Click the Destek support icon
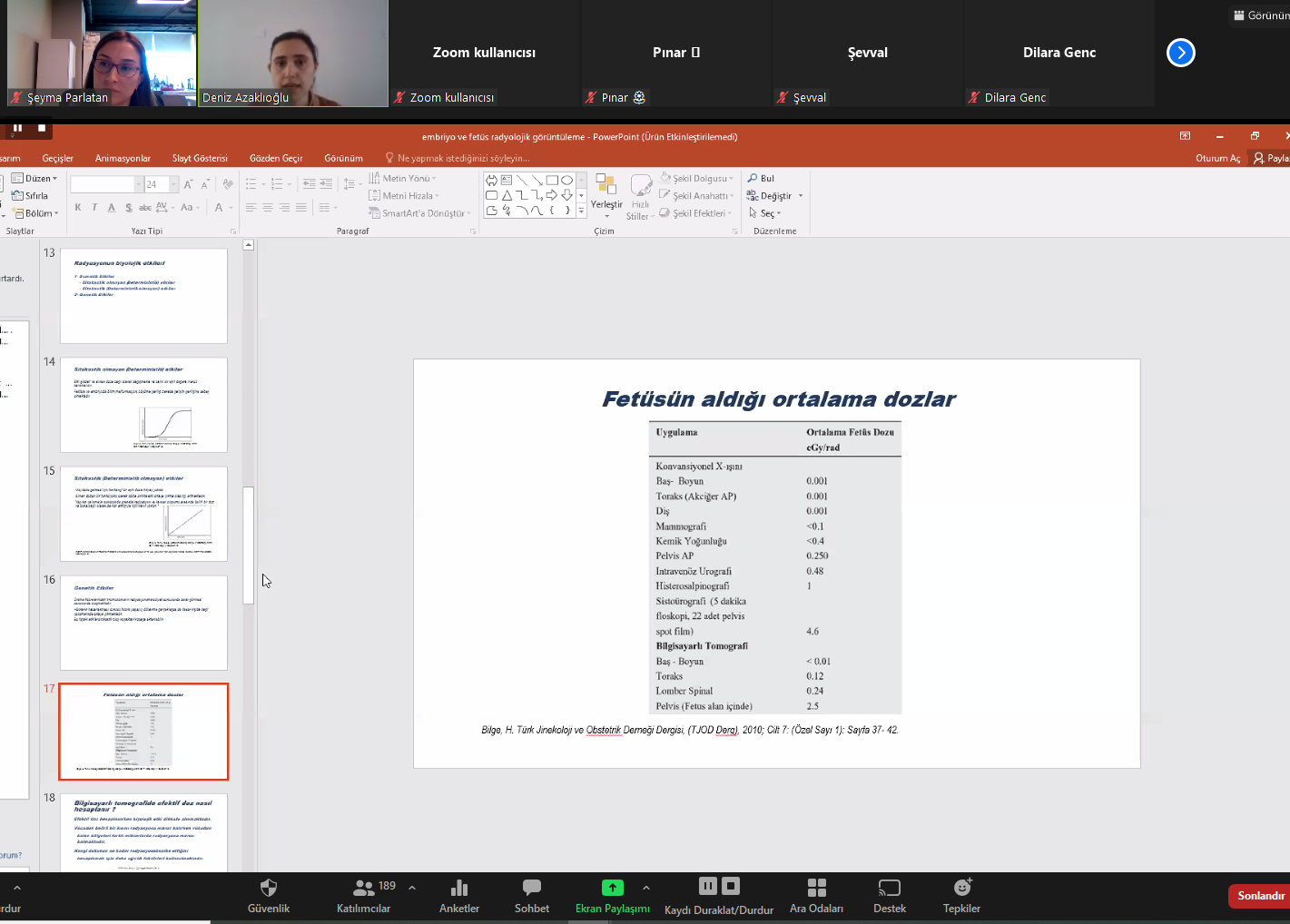The width and height of the screenshot is (1290, 924). 890,888
